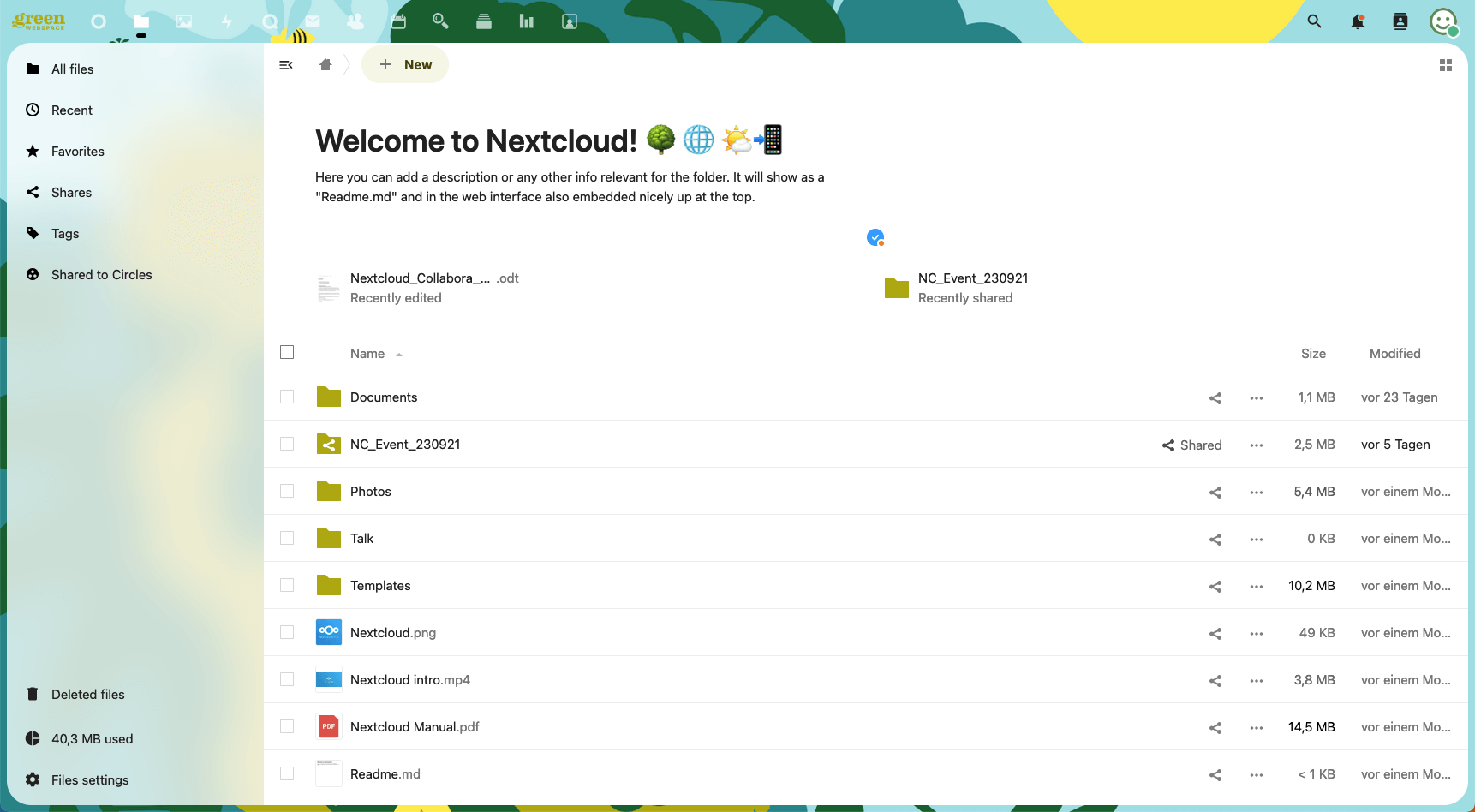This screenshot has height=812, width=1475.
Task: Share the Documents folder via share icon
Action: click(1215, 398)
